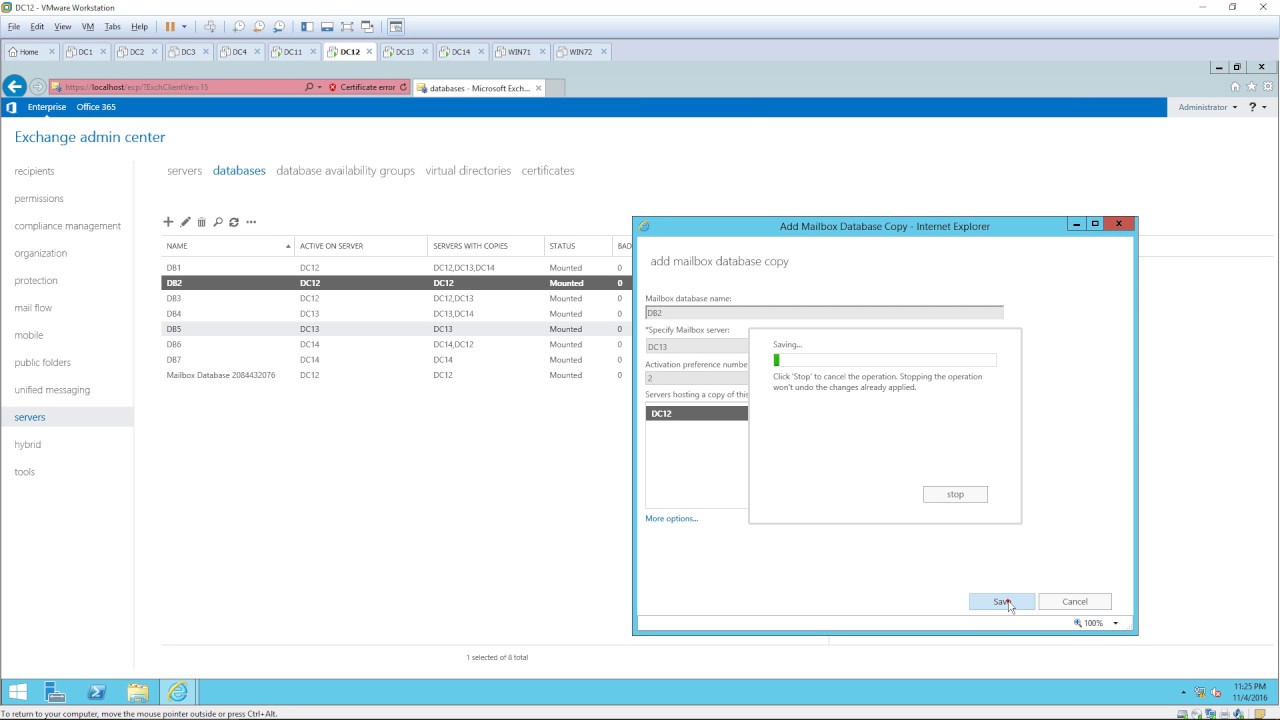Click the Certificate error indicator
Viewport: 1280px width, 720px height.
(x=362, y=87)
